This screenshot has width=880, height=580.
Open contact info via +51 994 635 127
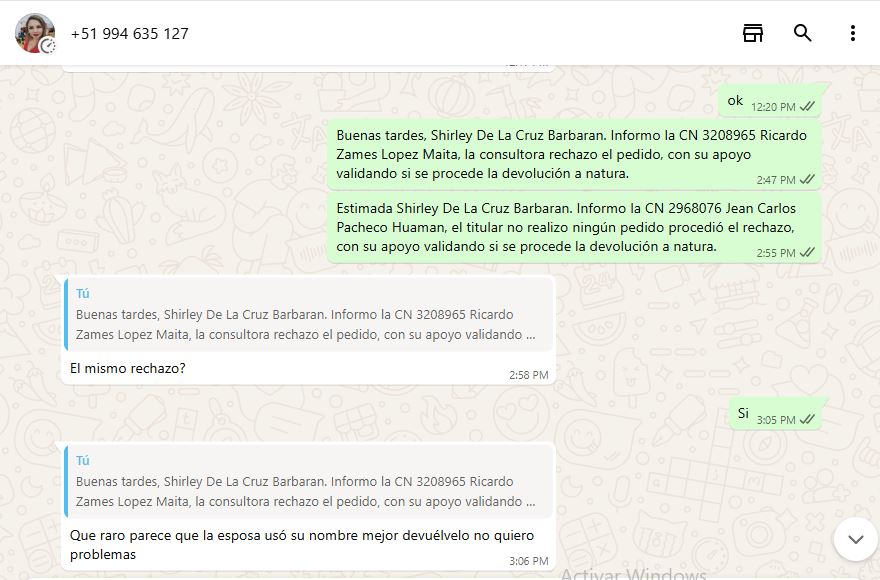[x=129, y=34]
